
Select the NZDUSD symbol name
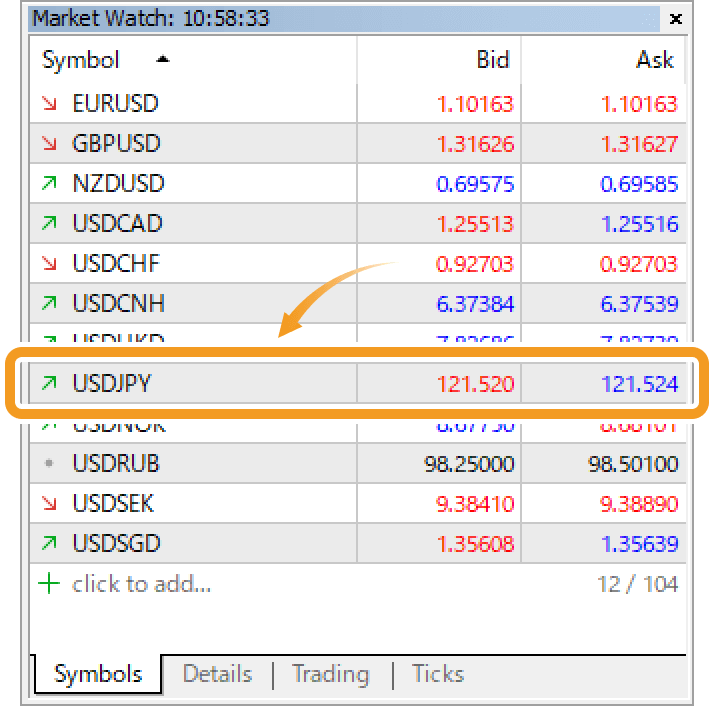click(118, 184)
